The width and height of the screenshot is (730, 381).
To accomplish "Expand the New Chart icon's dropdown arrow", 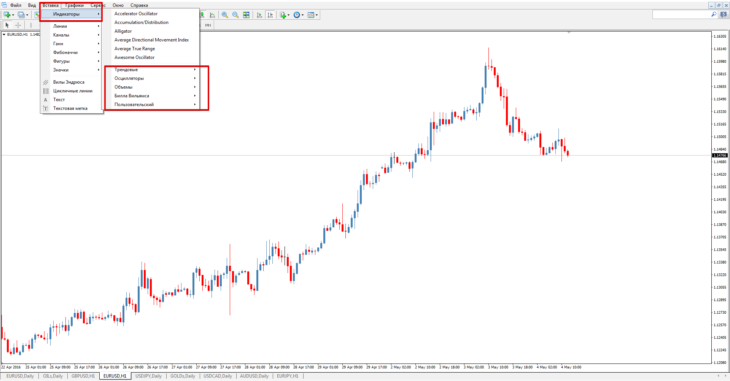I will pyautogui.click(x=13, y=15).
